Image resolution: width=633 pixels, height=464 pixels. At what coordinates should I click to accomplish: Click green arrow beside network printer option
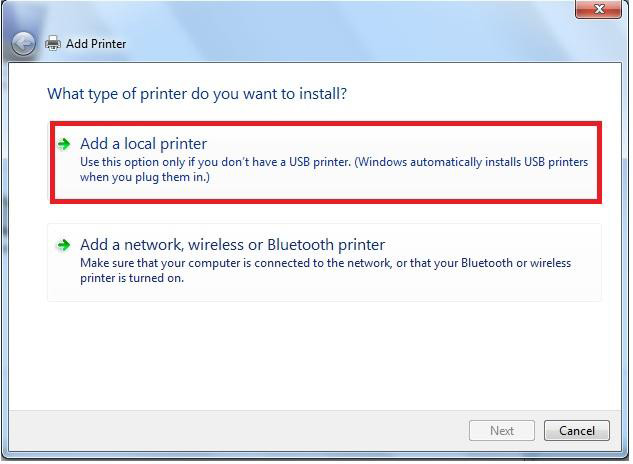[64, 245]
